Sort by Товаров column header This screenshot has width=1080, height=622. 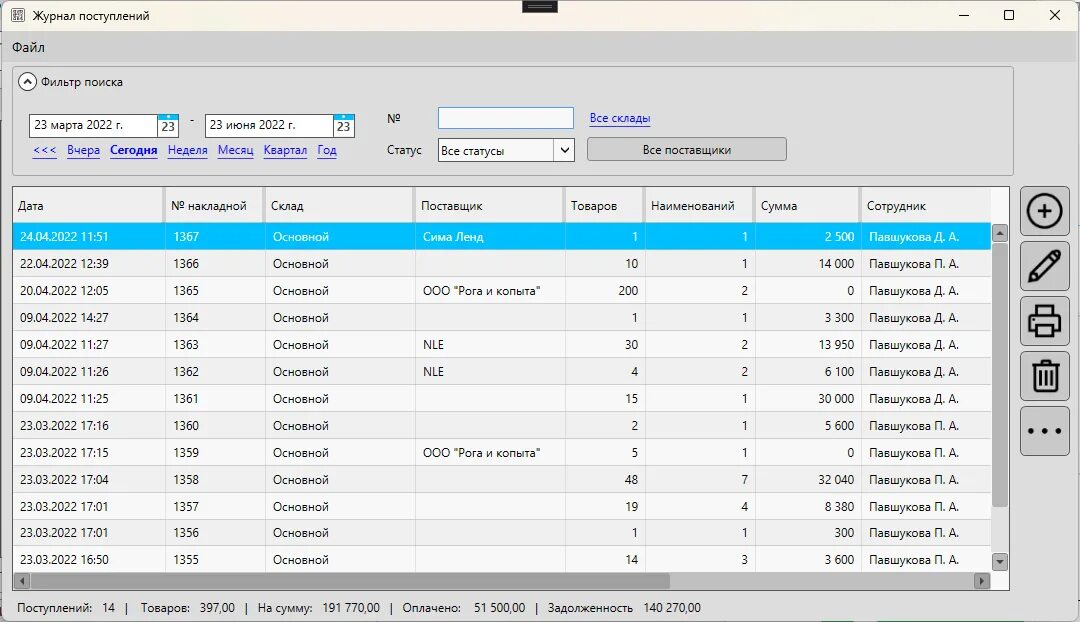(x=604, y=205)
